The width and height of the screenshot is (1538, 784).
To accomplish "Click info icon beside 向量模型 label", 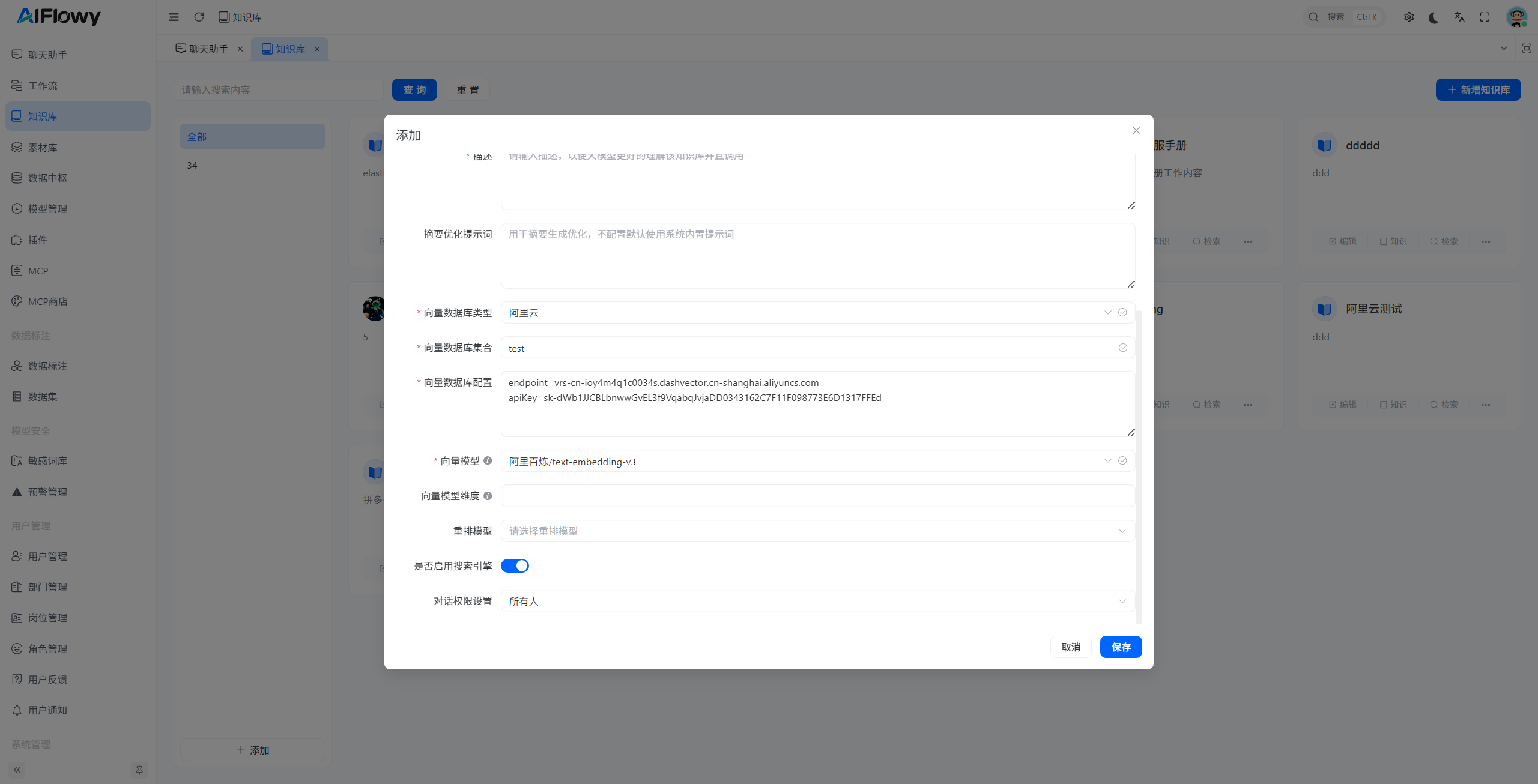I will point(488,461).
